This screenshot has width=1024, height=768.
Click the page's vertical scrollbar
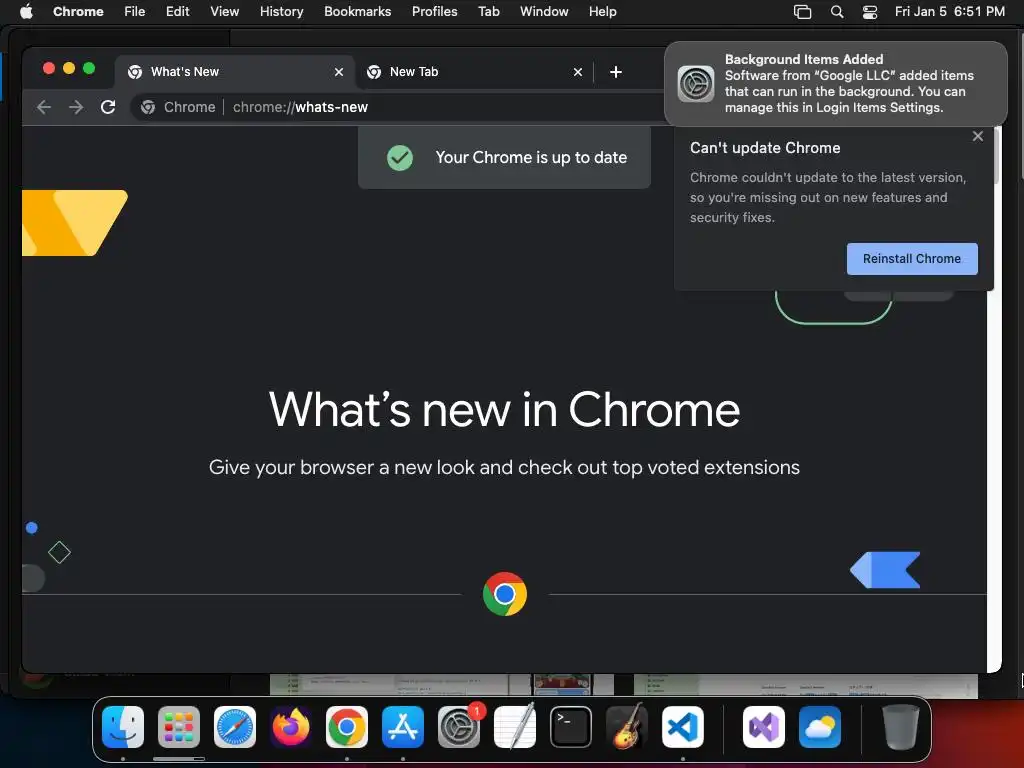pyautogui.click(x=995, y=156)
